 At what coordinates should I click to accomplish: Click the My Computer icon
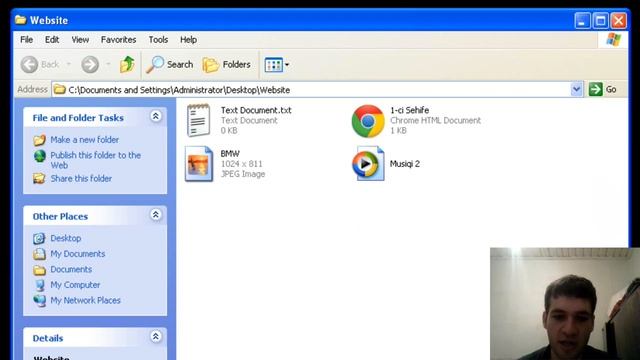[40, 285]
